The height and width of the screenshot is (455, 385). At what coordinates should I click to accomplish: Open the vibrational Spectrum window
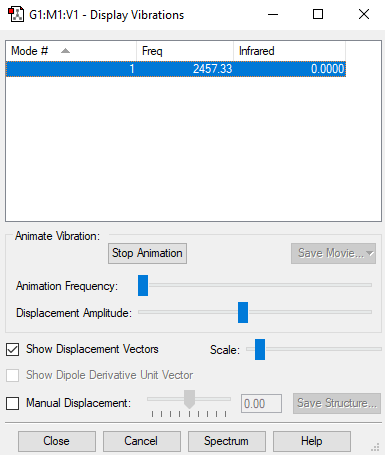pos(227,441)
